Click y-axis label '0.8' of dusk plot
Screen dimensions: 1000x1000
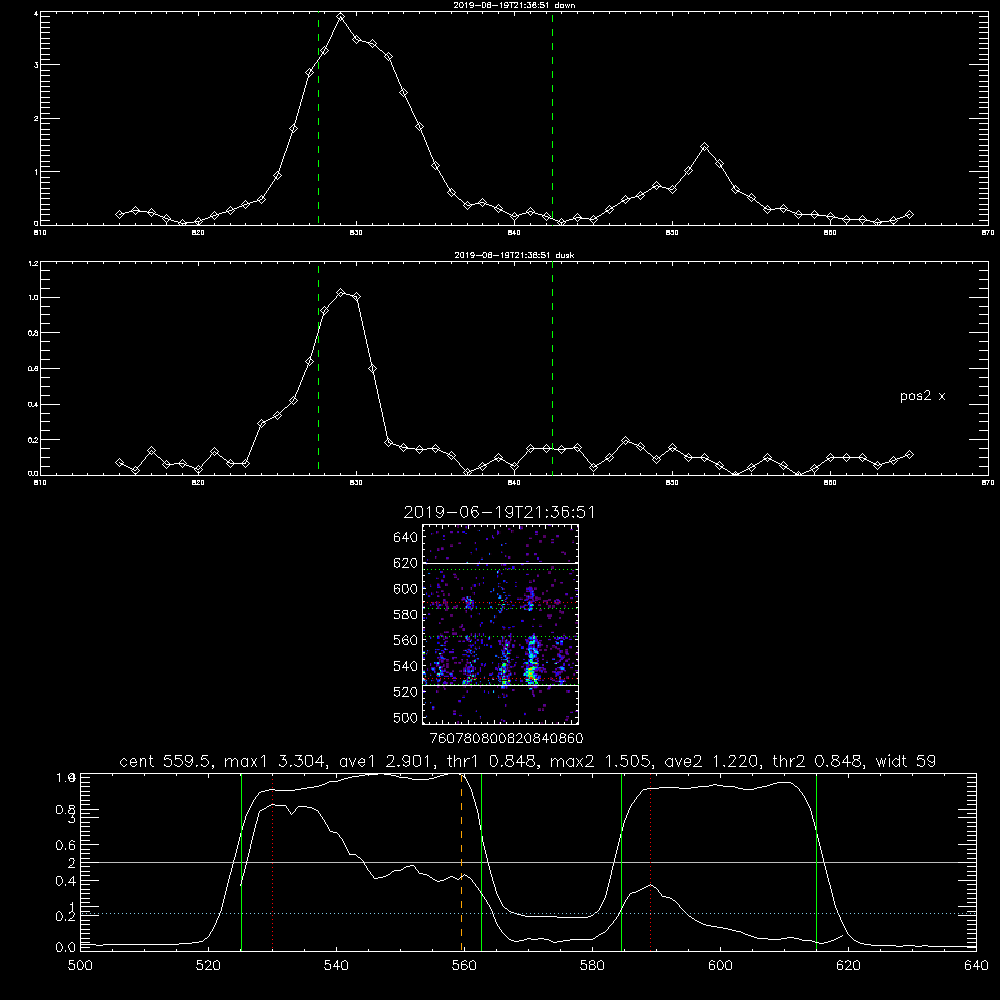coord(34,333)
